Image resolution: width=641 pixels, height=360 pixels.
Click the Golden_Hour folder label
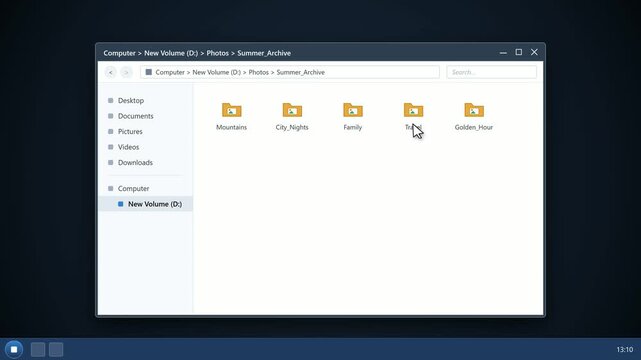[x=474, y=127]
